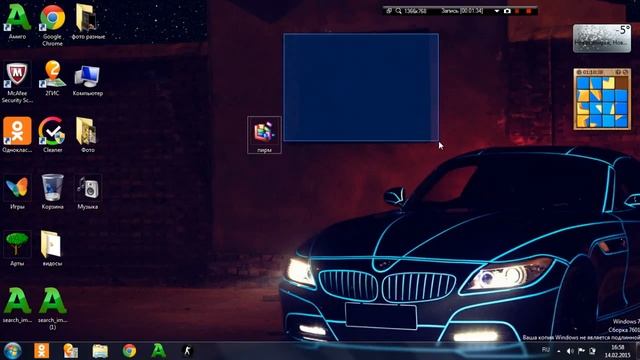Viewport: 640px width, 360px height.
Task: Select the search_im... file without (1)
Action: click(x=17, y=305)
